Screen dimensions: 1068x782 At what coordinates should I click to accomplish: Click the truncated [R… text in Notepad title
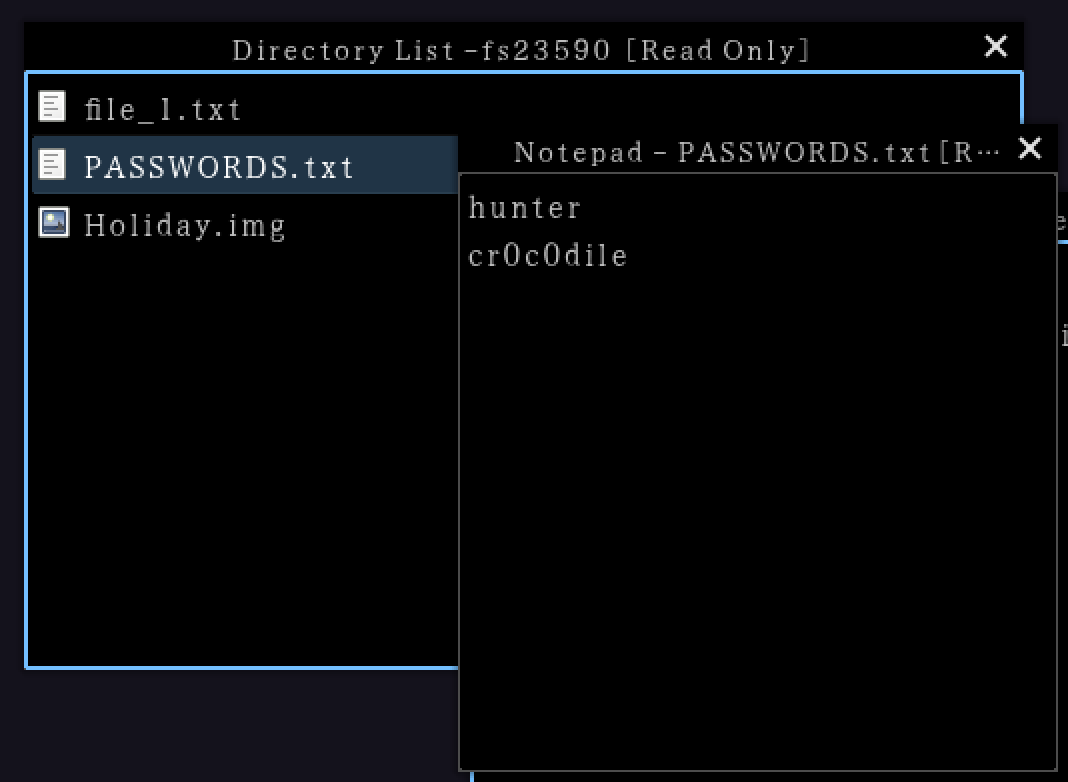969,152
